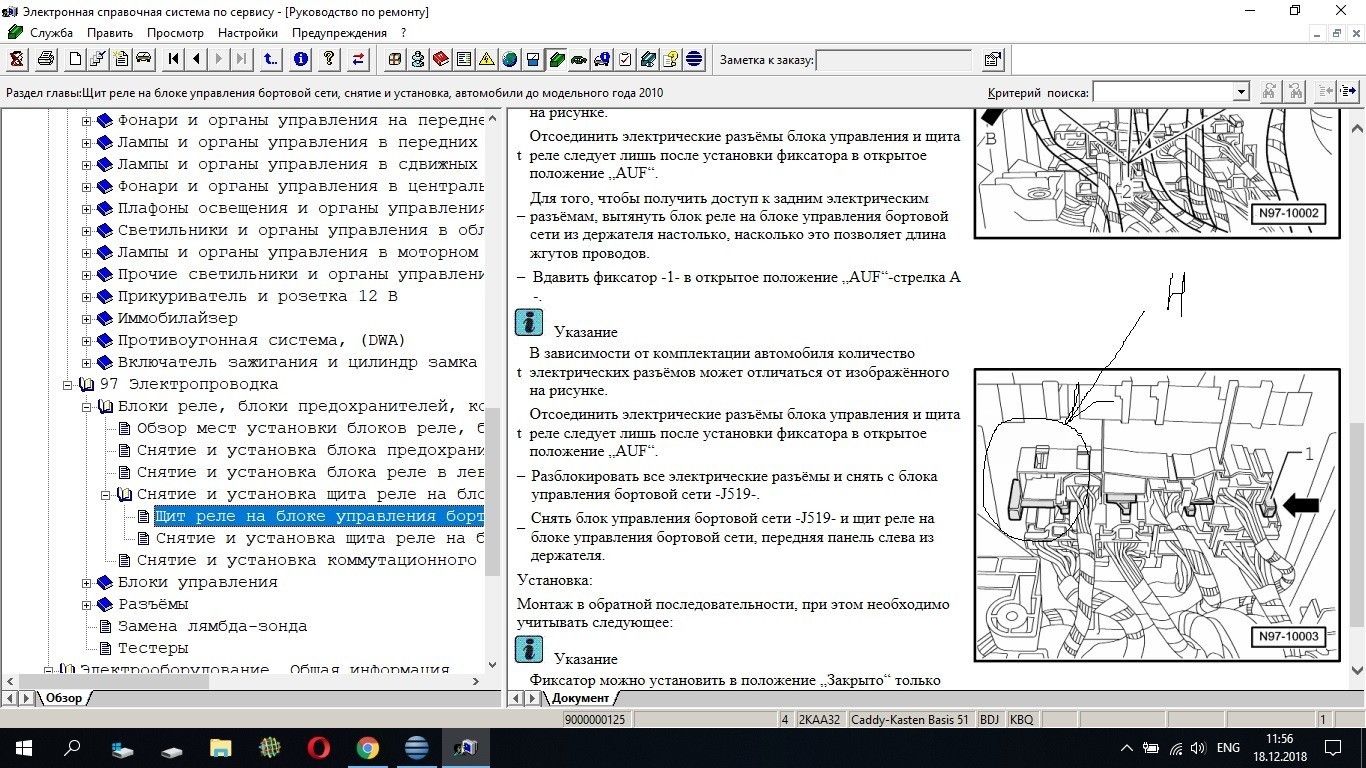Click the blue 't..' toolbar icon
This screenshot has height=768, width=1366.
point(271,59)
